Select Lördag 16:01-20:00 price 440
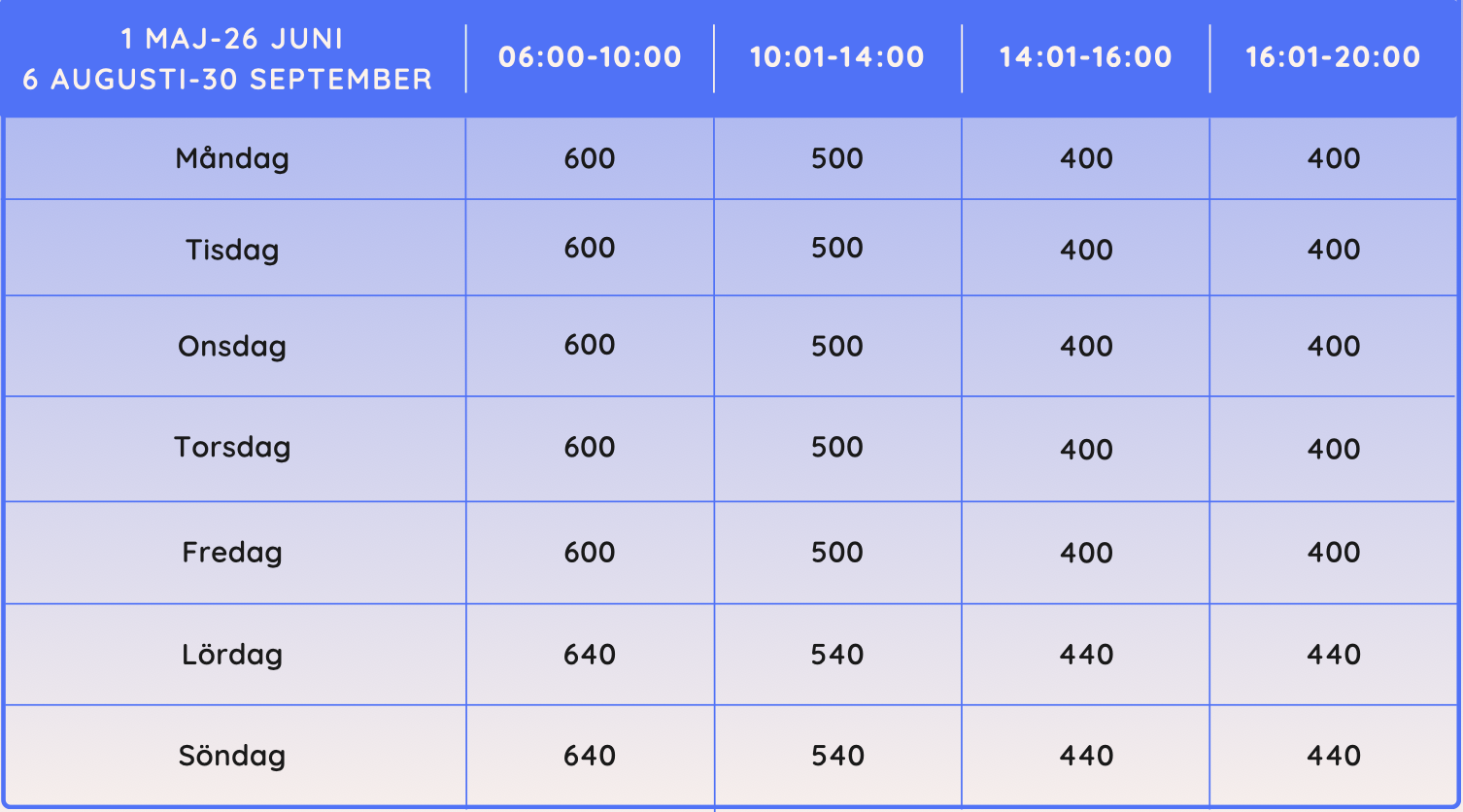 [x=1334, y=655]
